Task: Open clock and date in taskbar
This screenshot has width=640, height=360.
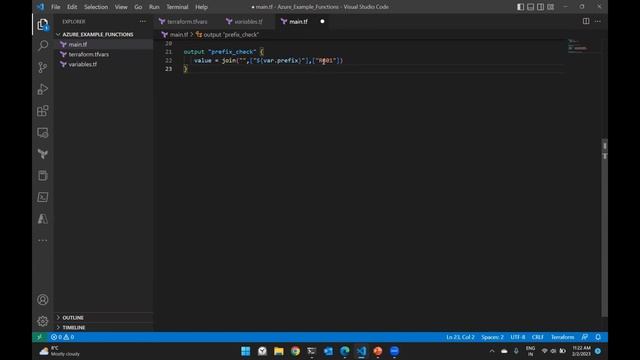Action: click(581, 351)
